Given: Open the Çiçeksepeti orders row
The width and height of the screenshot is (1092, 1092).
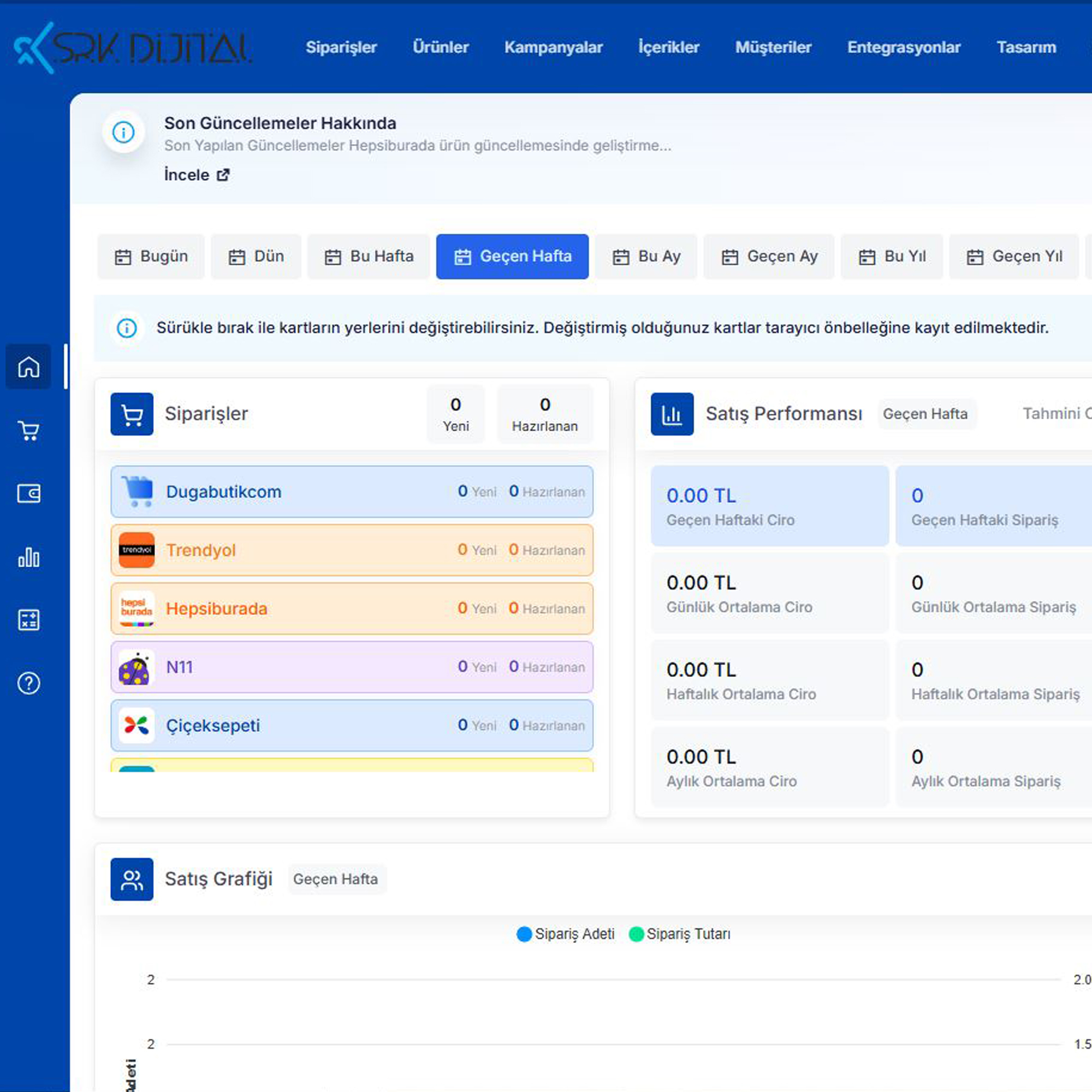Looking at the screenshot, I should 352,726.
